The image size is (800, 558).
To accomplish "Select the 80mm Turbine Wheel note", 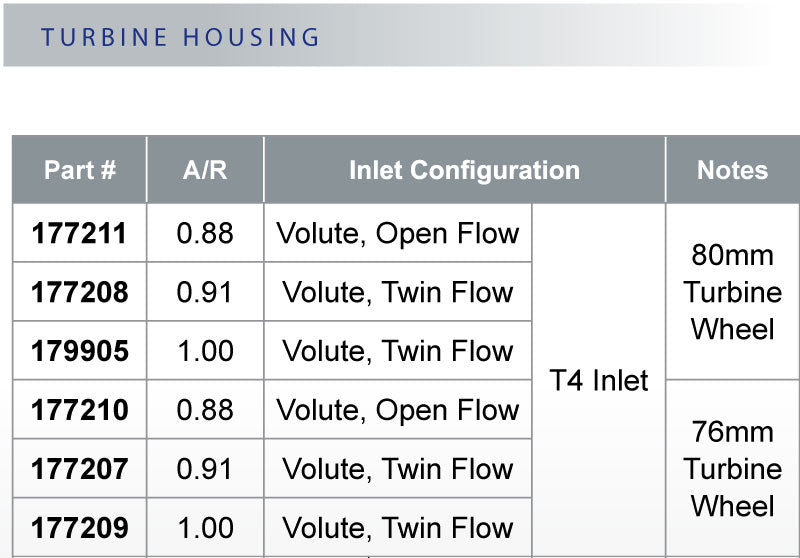I will pyautogui.click(x=732, y=292).
